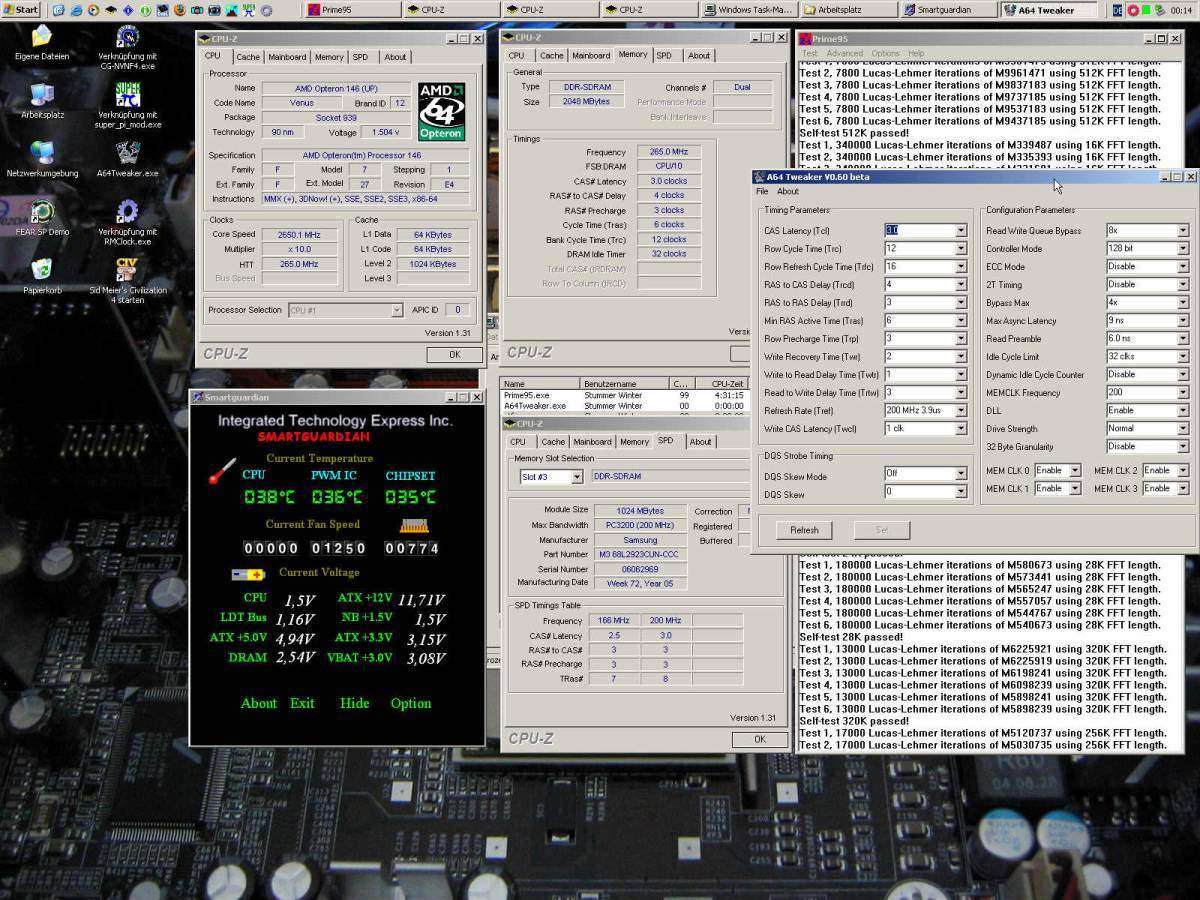Screen dimensions: 1200x900
Task: Expand the Slot #3 memory slot selector
Action: pyautogui.click(x=577, y=477)
